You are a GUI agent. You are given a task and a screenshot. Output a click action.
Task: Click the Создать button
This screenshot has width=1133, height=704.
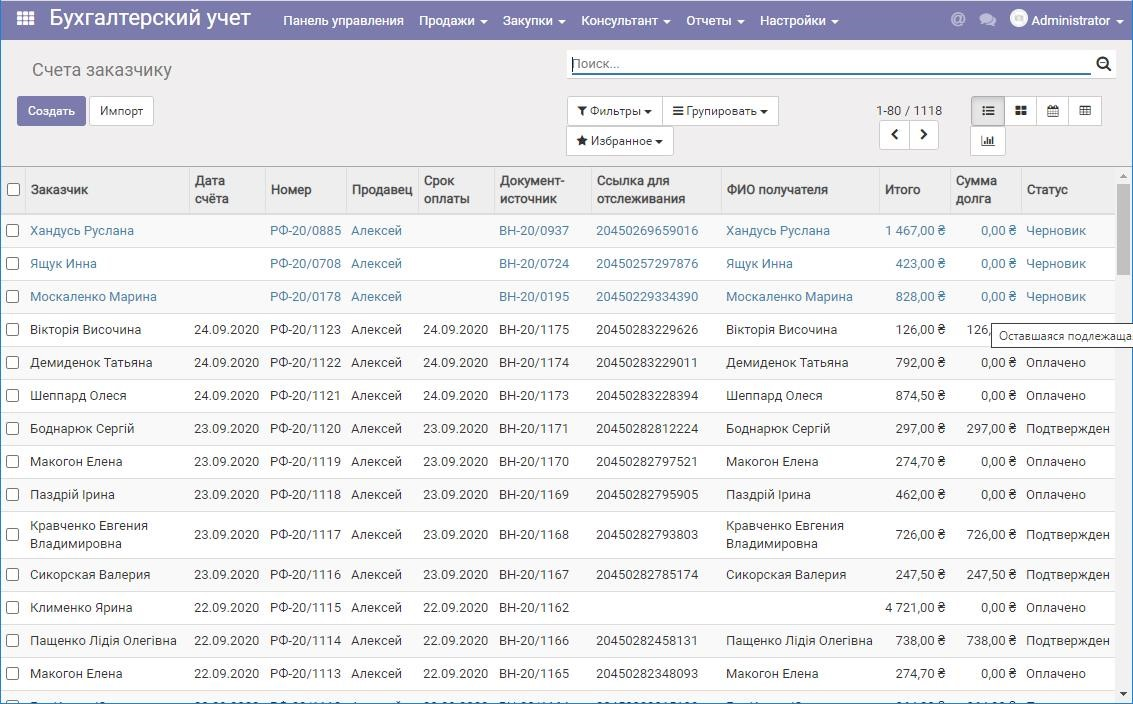(x=51, y=111)
